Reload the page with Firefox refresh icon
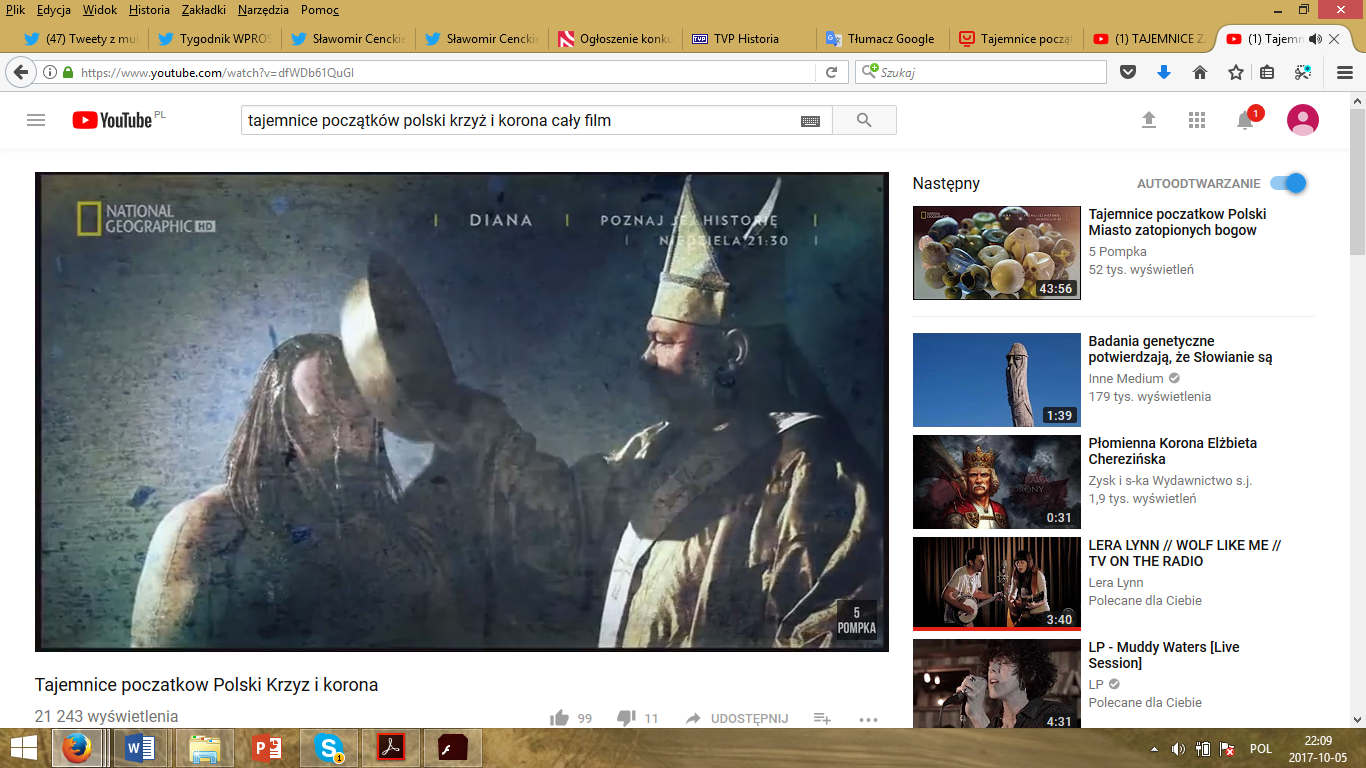 831,72
